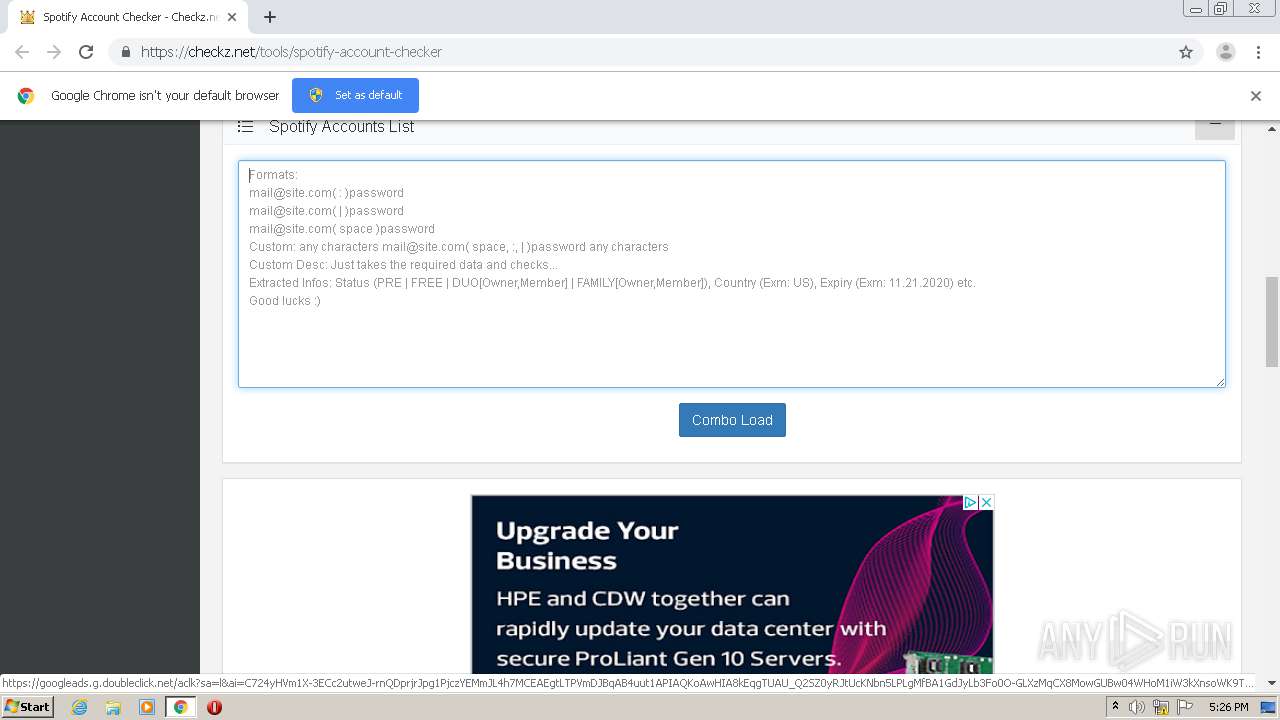Click the page vertical scrollbar thumb
The image size is (1280, 720).
pos(1272,321)
